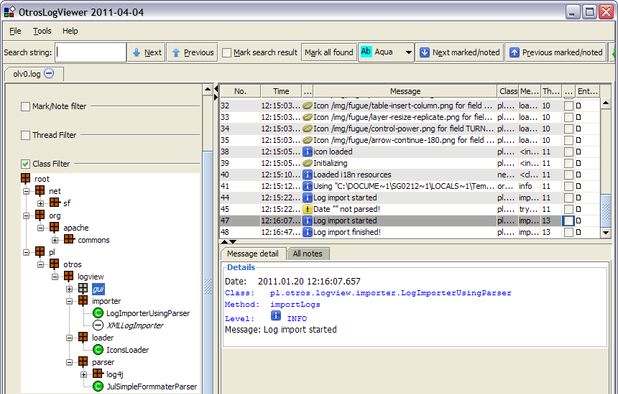This screenshot has height=394, width=618.
Task: Click the log table scroll down arrow
Action: (606, 233)
